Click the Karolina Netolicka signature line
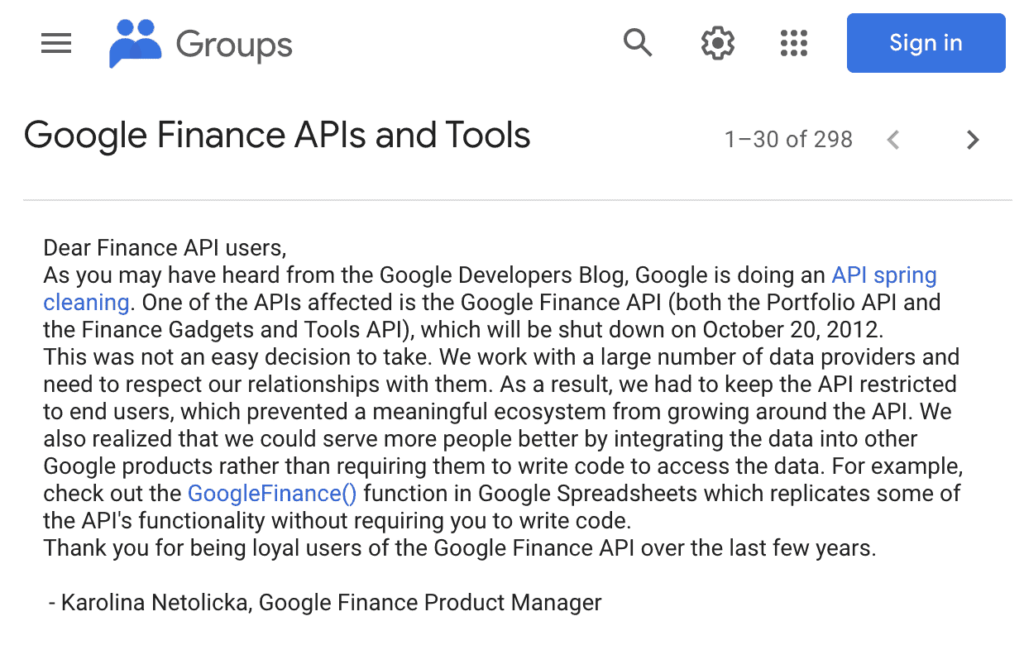This screenshot has width=1024, height=645. click(x=325, y=602)
